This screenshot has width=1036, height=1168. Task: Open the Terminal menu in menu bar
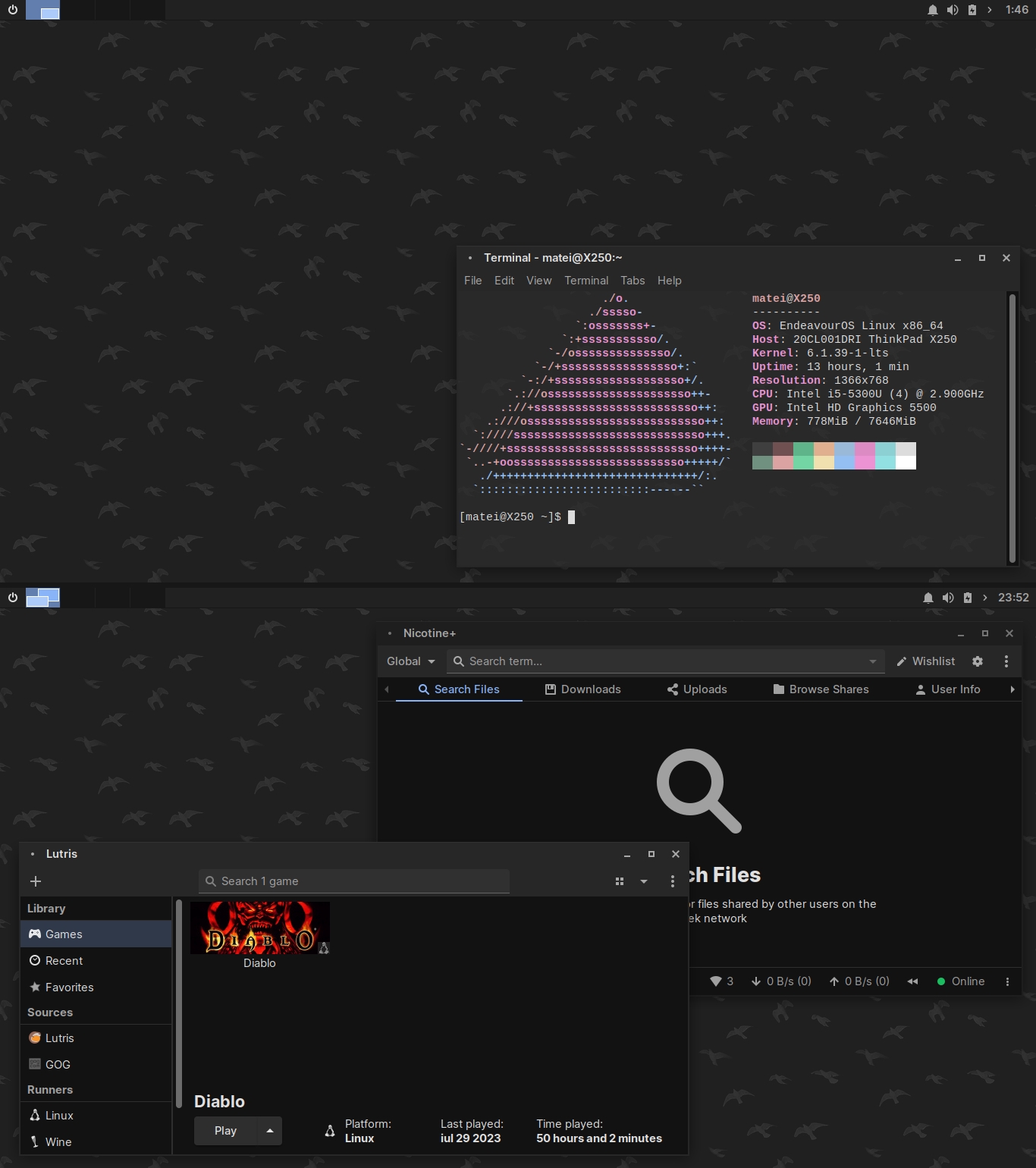coord(585,281)
